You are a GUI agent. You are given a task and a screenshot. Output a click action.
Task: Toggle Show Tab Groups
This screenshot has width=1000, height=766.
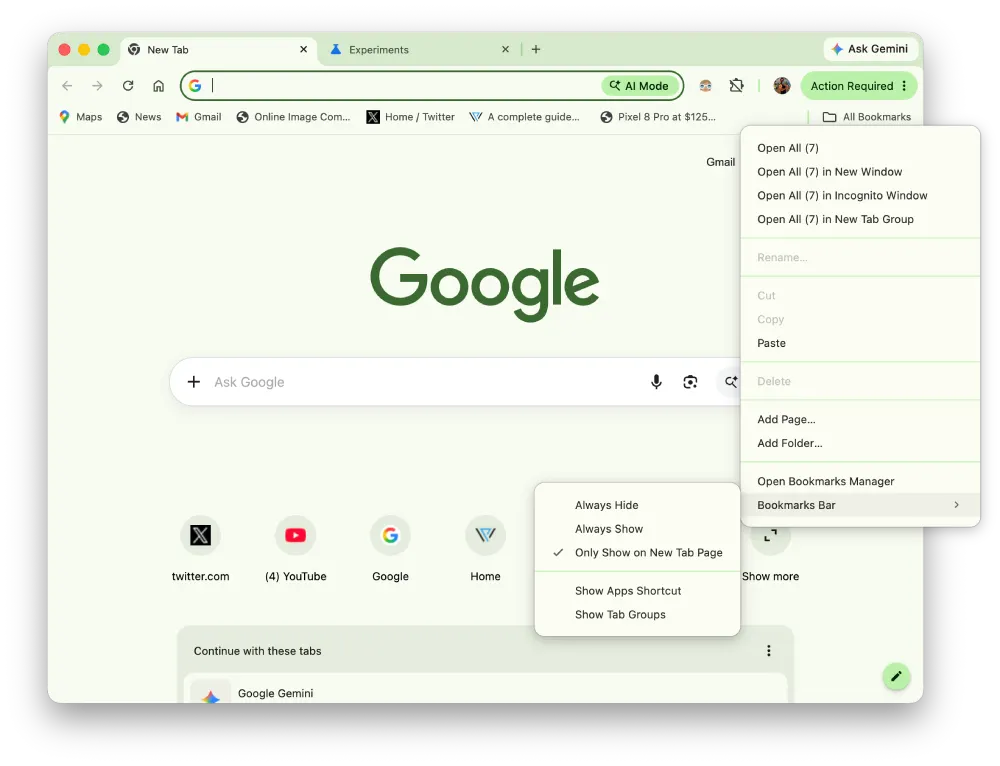coord(637,614)
